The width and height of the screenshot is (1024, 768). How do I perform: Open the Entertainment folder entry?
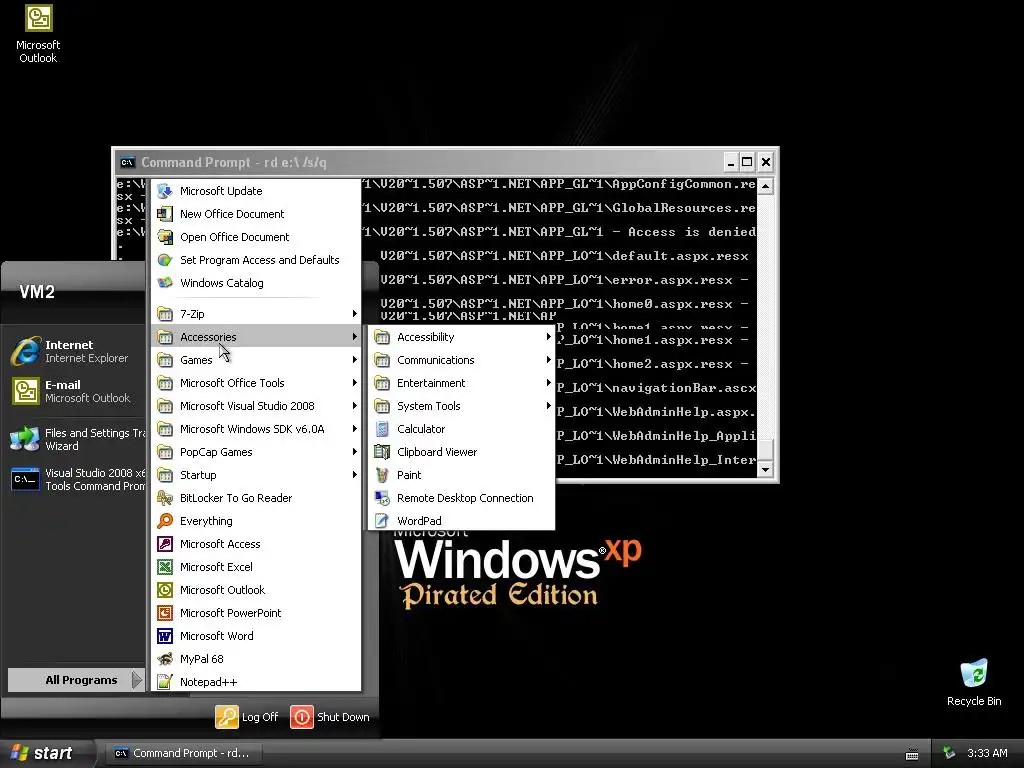point(462,383)
